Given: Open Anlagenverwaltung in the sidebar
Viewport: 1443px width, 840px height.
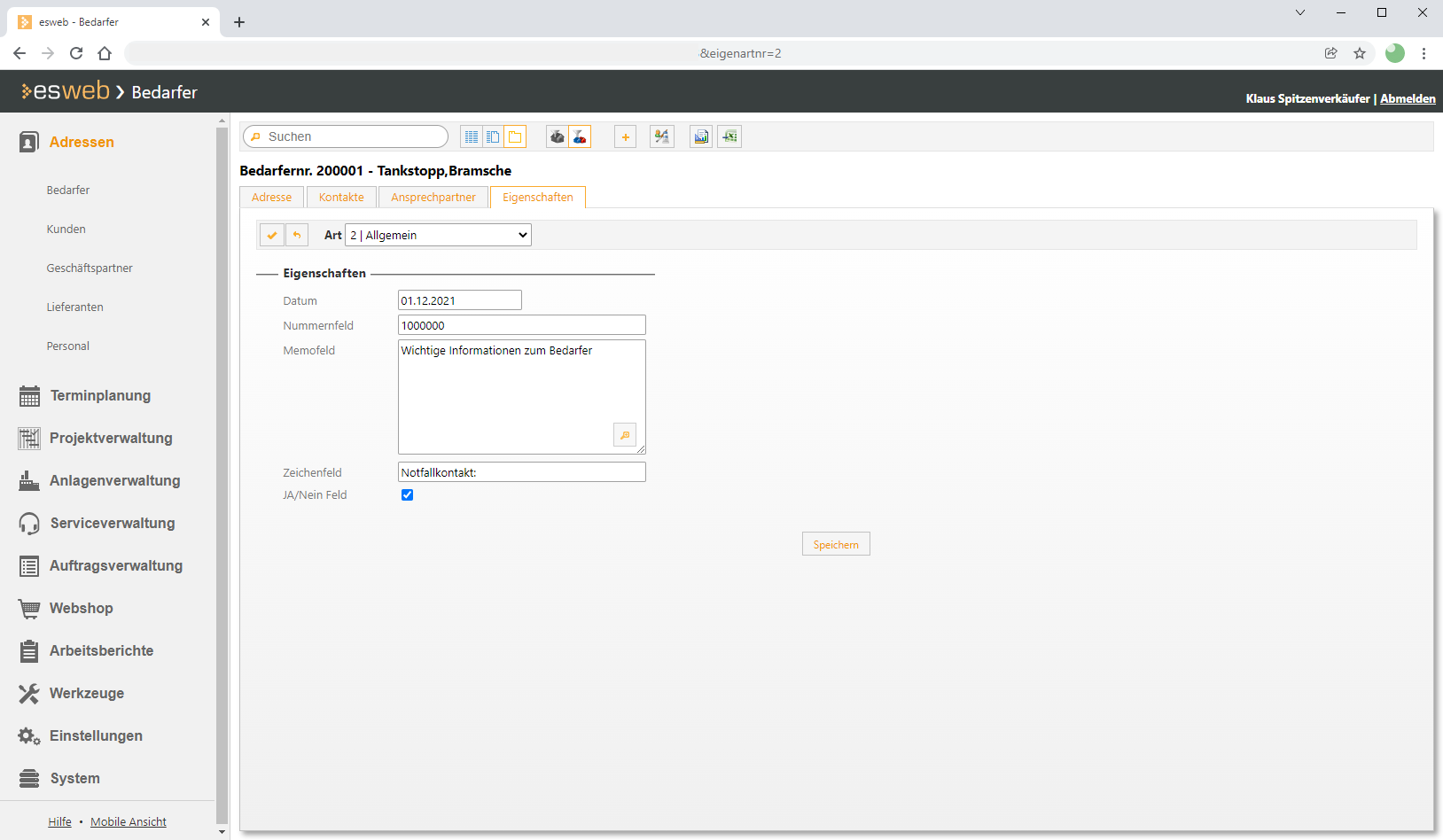Looking at the screenshot, I should [114, 480].
